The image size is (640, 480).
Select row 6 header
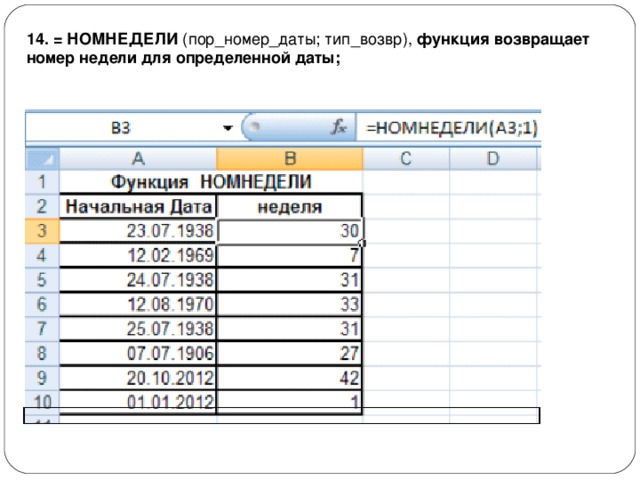pos(42,304)
